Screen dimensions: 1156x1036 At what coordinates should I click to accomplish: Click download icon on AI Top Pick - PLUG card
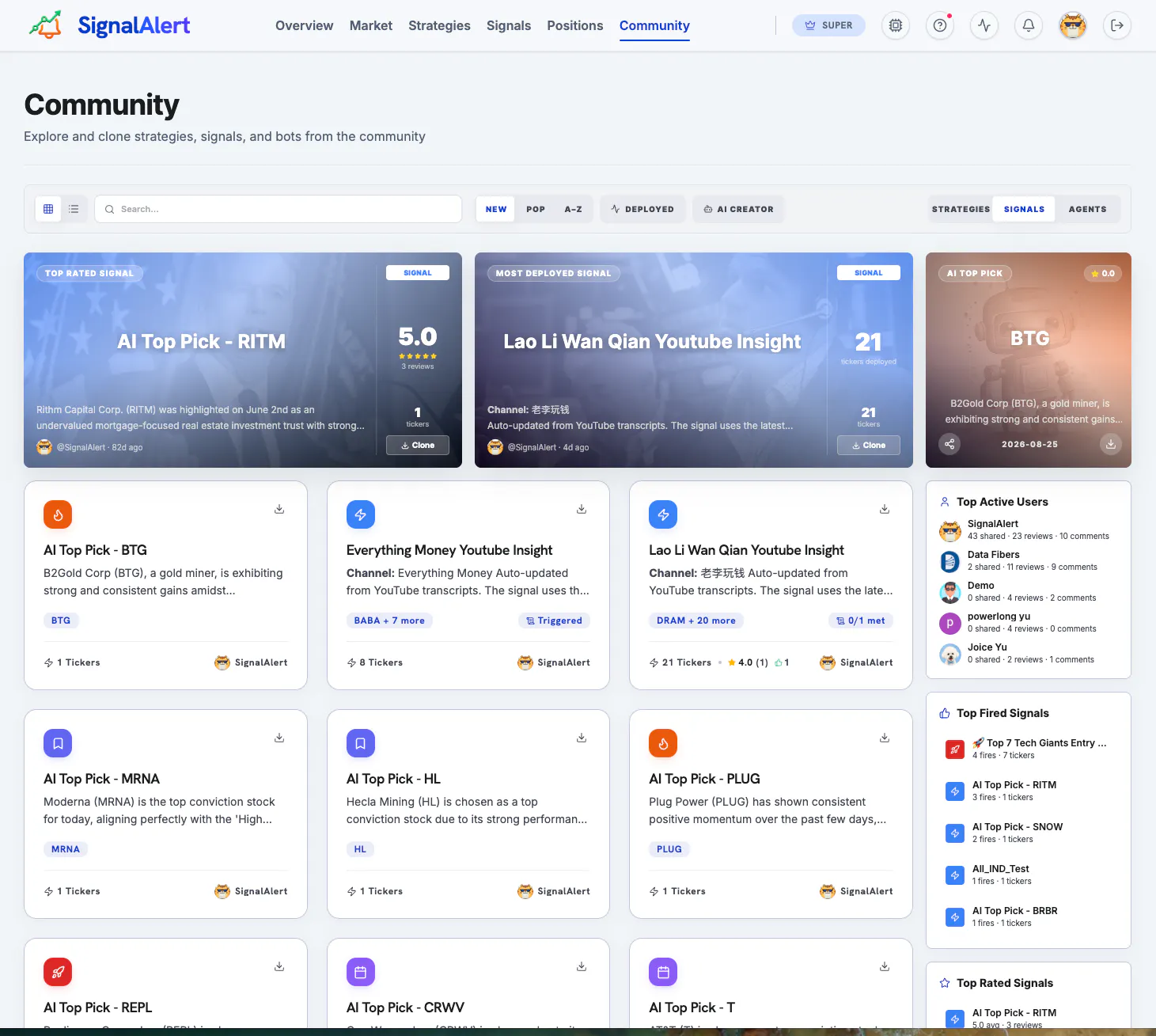(x=885, y=738)
